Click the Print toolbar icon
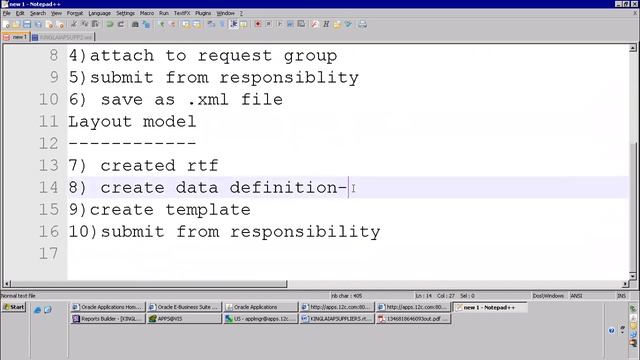Image resolution: width=640 pixels, height=360 pixels. pos(362,24)
